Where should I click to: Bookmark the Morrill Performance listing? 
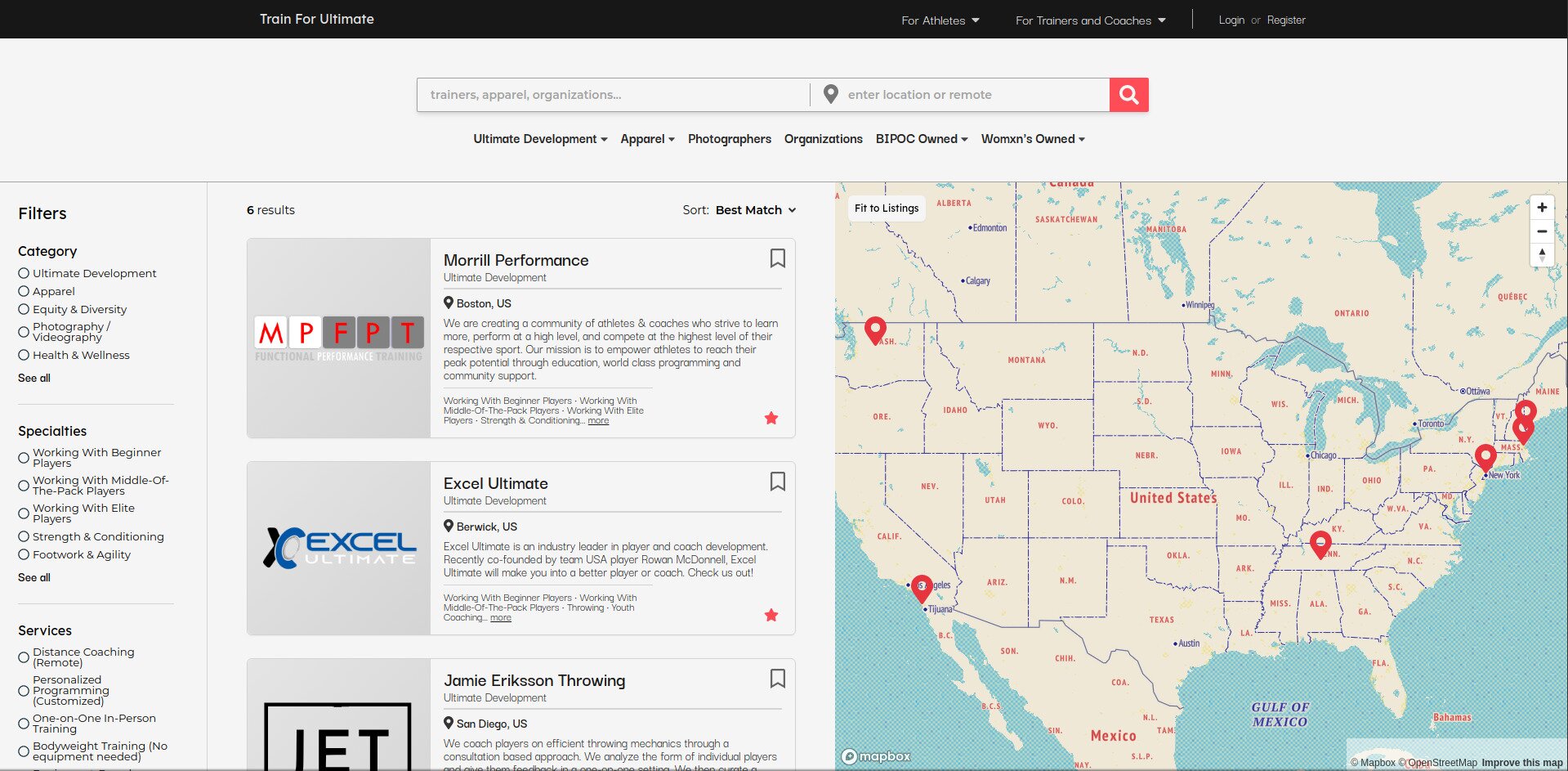pyautogui.click(x=777, y=258)
